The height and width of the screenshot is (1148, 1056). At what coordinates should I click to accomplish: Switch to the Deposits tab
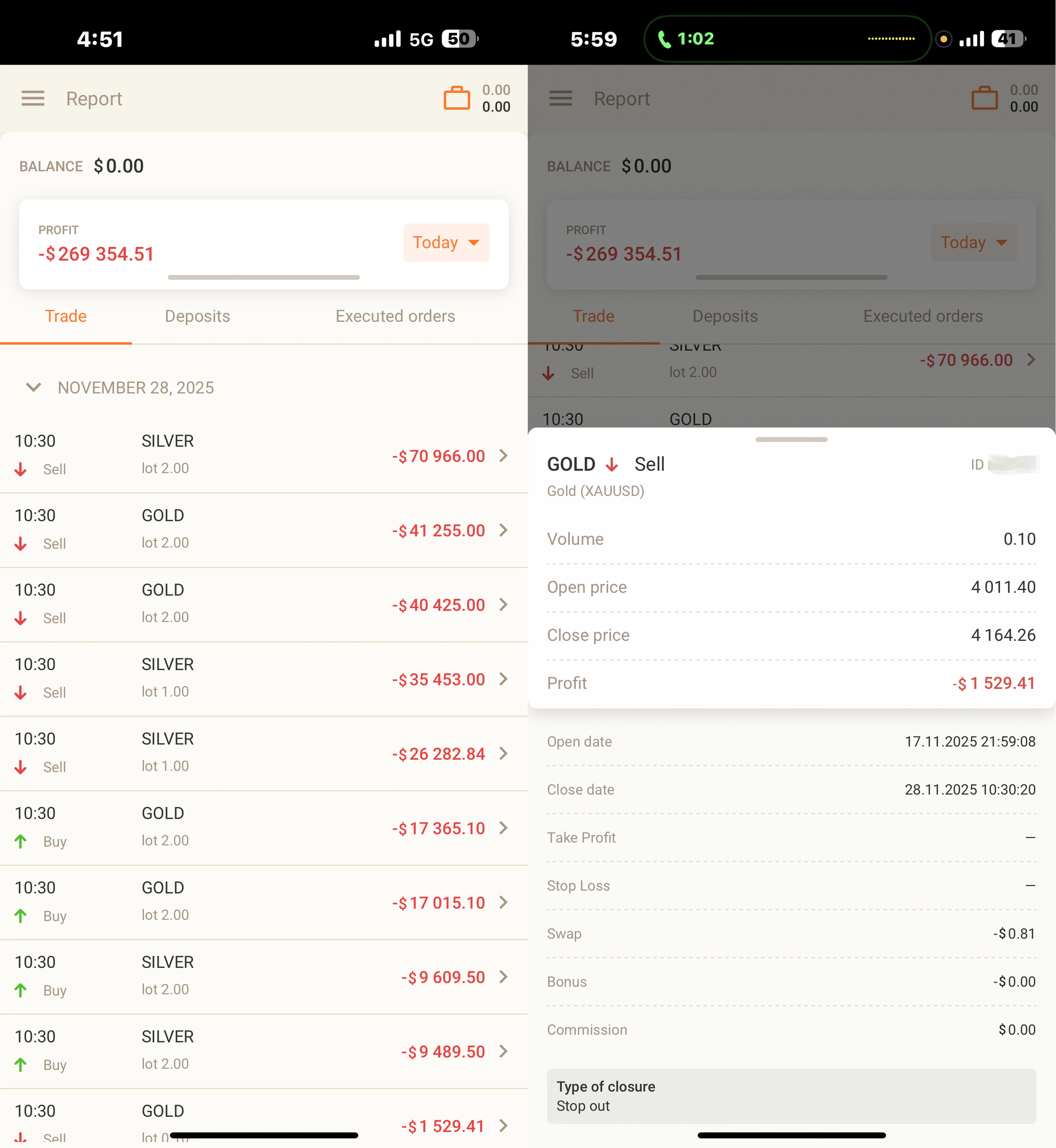tap(197, 316)
